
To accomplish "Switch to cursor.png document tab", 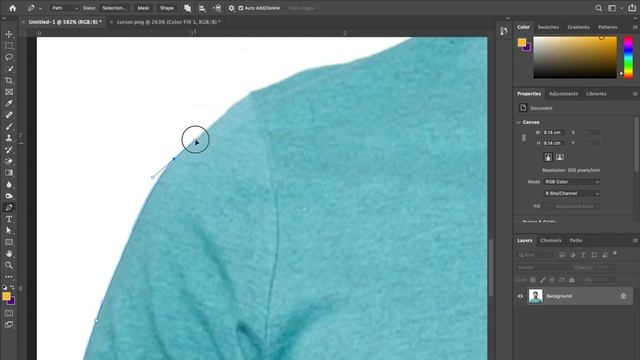I will pyautogui.click(x=168, y=22).
